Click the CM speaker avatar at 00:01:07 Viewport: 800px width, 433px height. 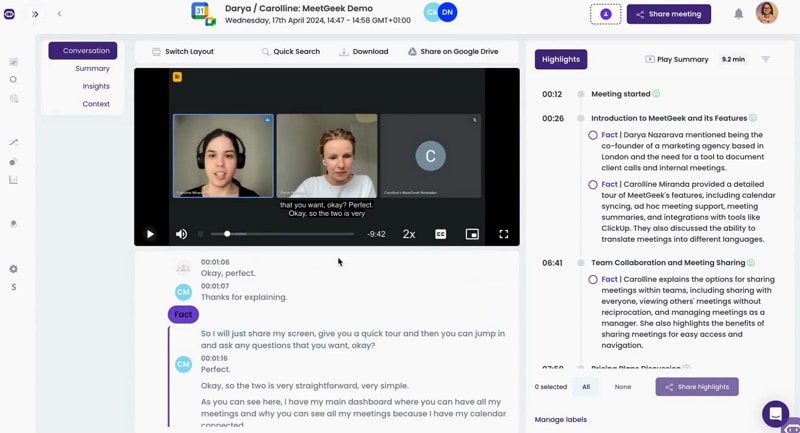183,292
